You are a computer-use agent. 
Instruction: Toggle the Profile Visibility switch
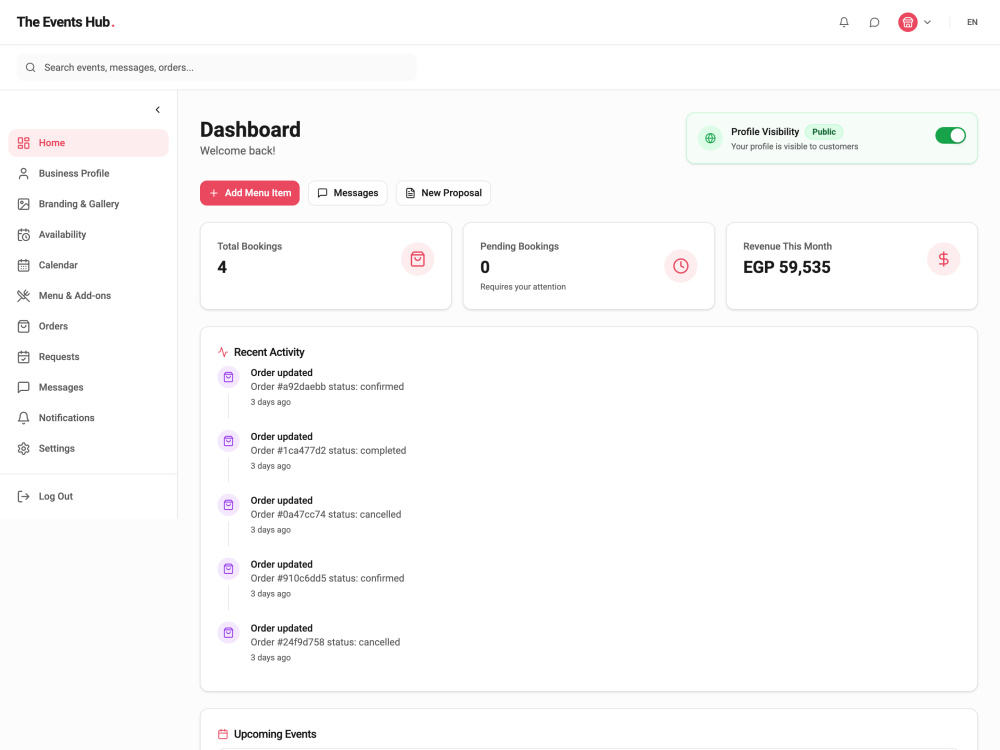[x=950, y=135]
